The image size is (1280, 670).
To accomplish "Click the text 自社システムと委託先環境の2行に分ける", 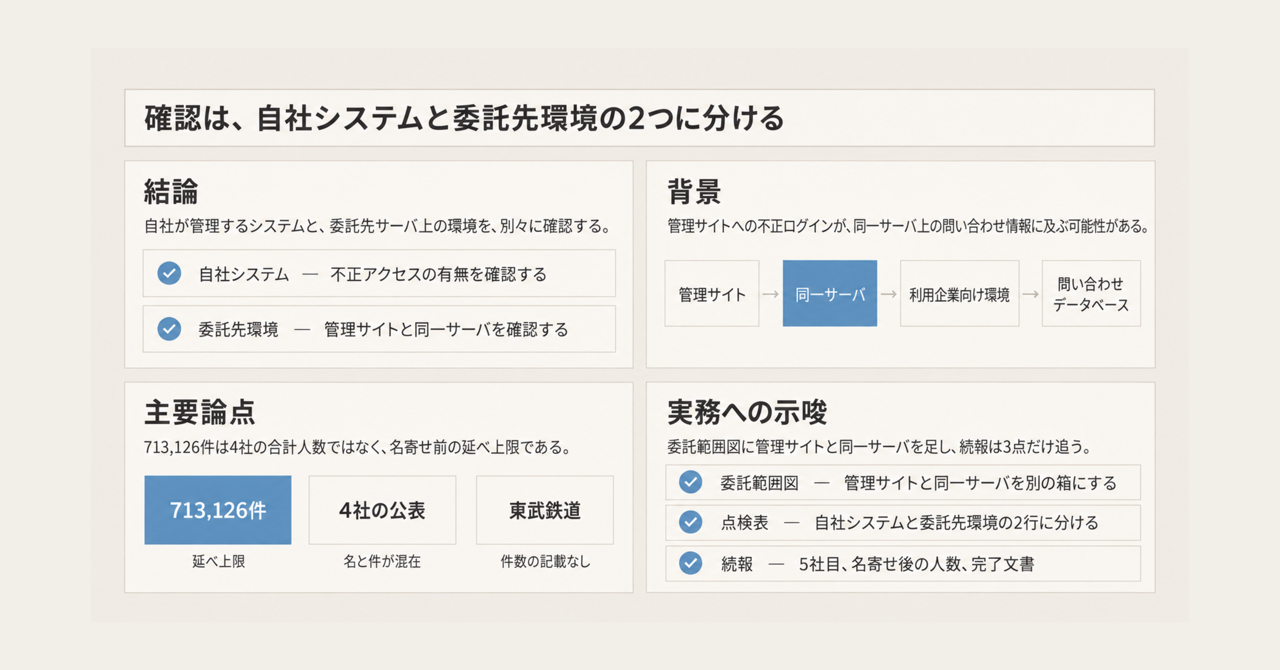I will pyautogui.click(x=956, y=523).
